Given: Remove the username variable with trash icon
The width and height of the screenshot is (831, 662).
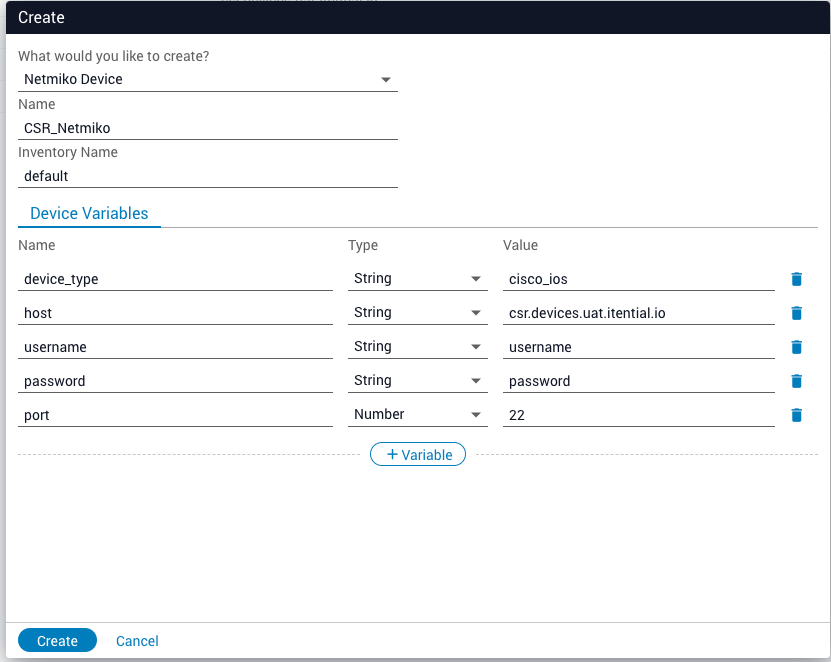Looking at the screenshot, I should (x=796, y=347).
